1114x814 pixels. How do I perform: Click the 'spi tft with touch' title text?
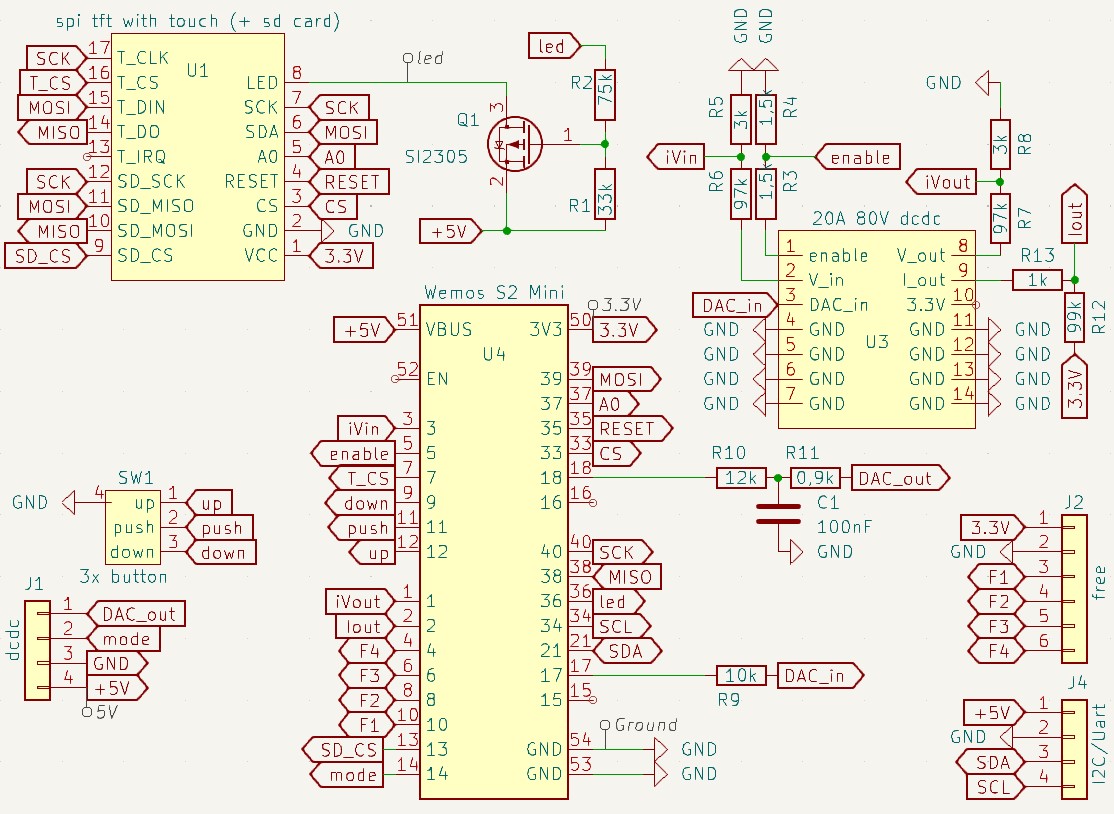tap(198, 21)
